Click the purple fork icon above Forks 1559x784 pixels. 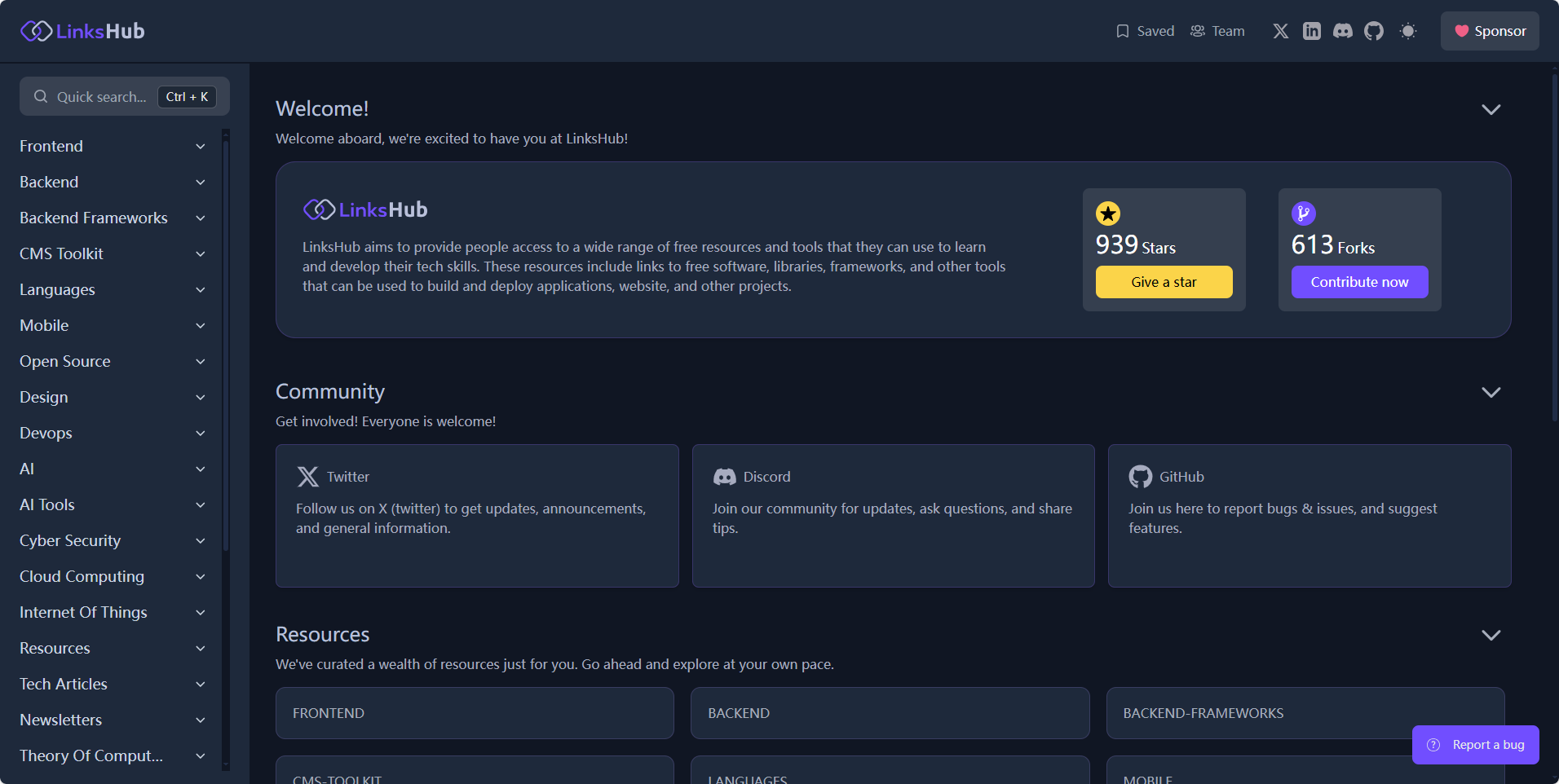tap(1303, 214)
